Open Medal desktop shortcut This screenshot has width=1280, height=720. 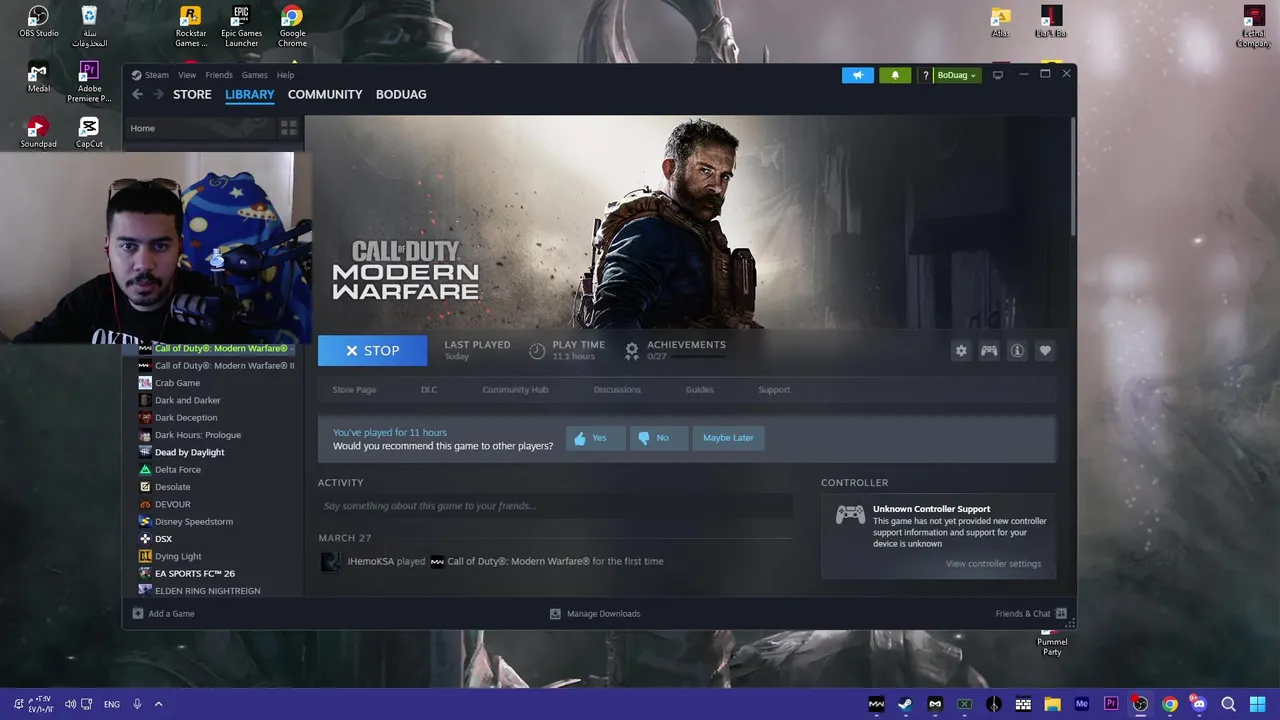pos(38,78)
